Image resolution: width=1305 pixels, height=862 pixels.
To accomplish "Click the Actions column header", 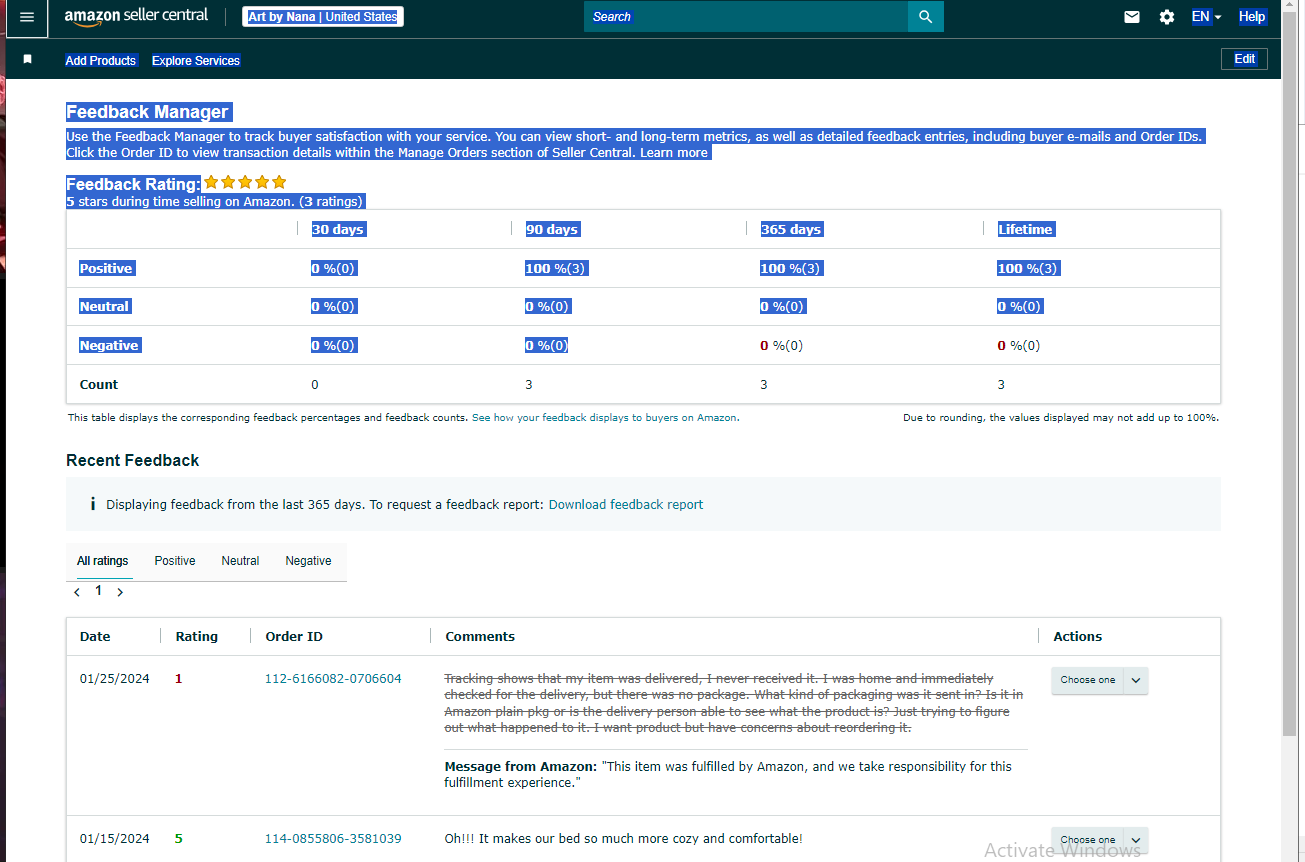I will [1078, 636].
